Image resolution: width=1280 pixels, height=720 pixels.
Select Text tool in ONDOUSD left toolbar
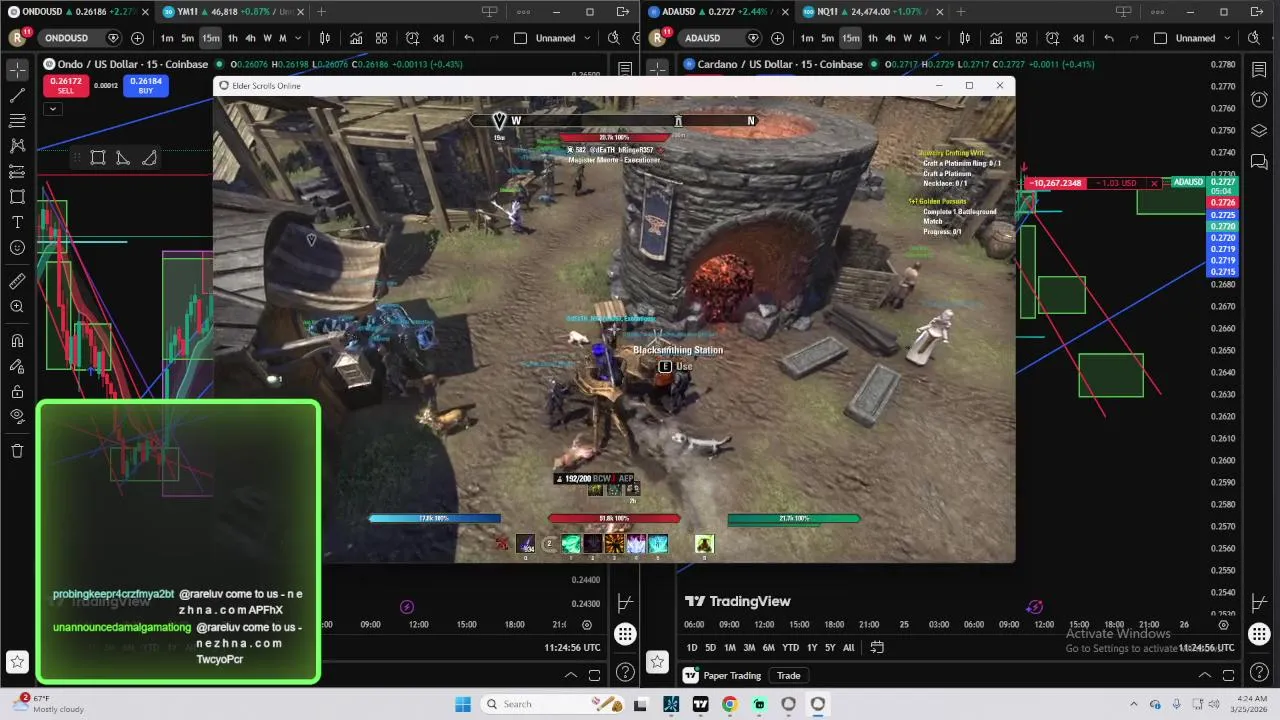pyautogui.click(x=17, y=222)
